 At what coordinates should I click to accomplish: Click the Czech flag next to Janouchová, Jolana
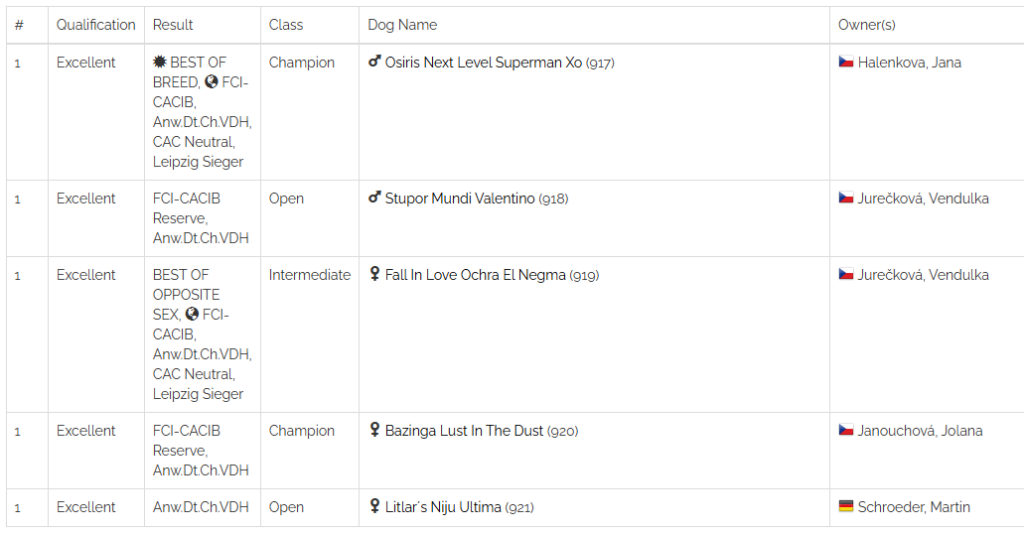846,430
